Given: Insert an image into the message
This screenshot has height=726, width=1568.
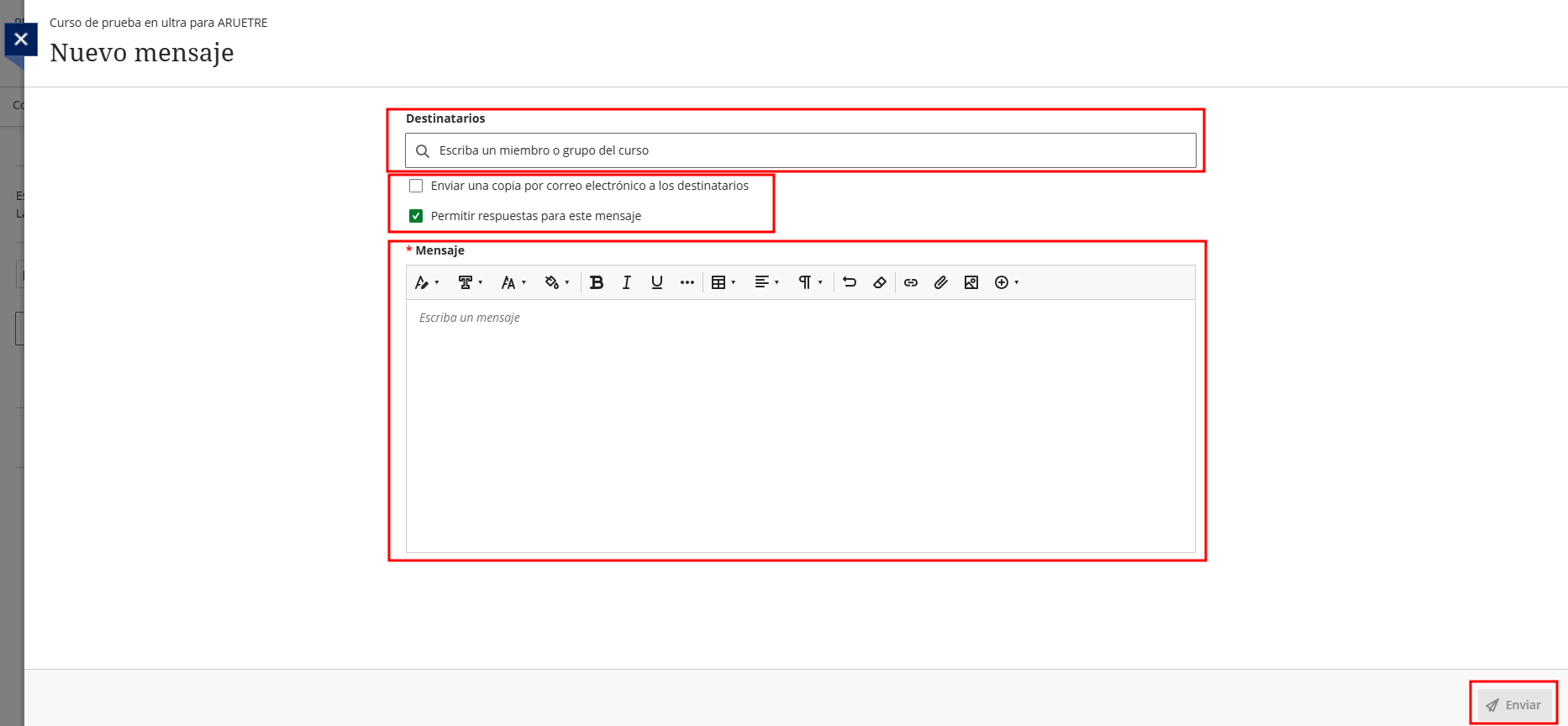Looking at the screenshot, I should (971, 282).
